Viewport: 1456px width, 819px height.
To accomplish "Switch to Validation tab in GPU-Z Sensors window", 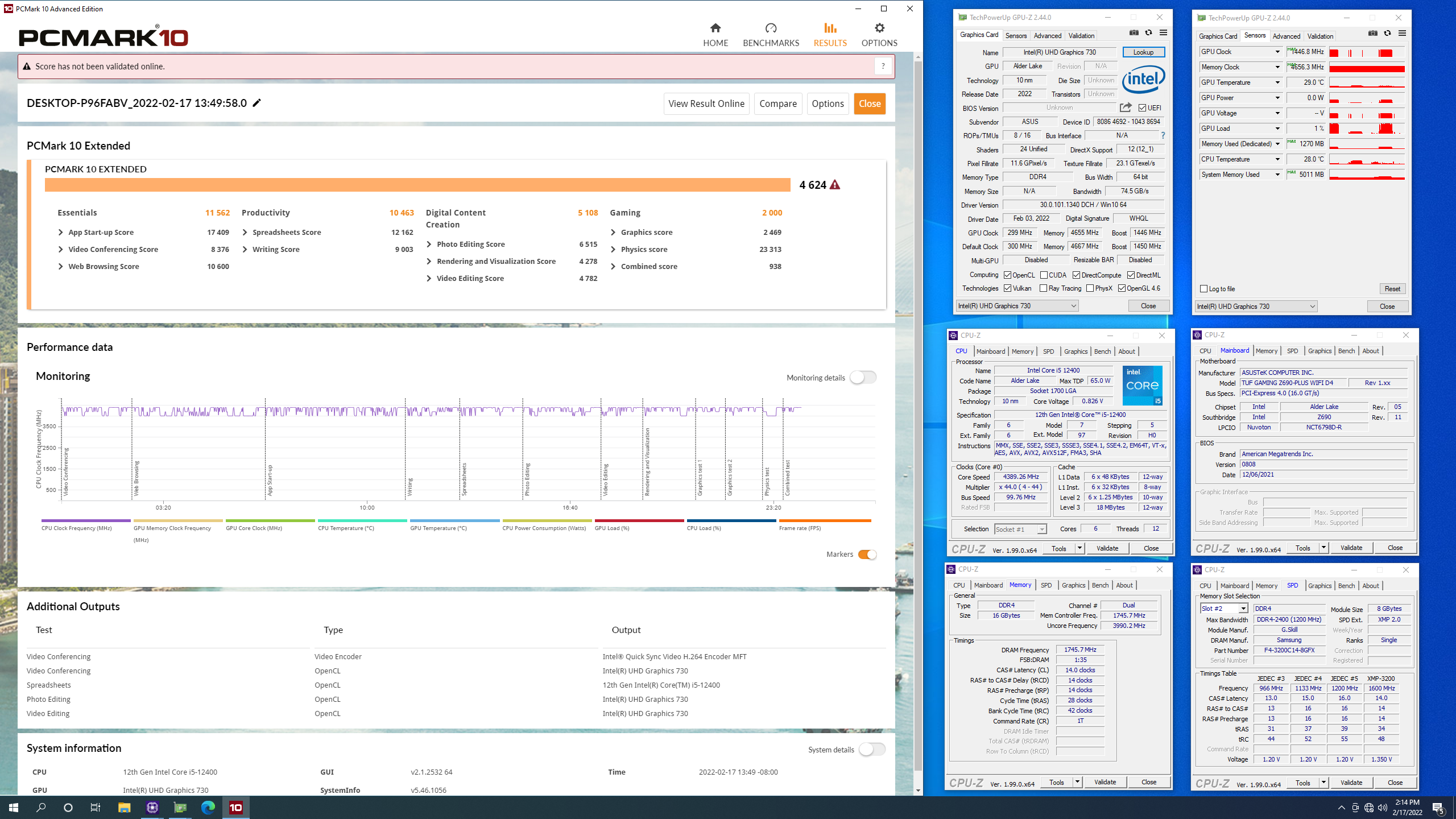I will (1319, 36).
